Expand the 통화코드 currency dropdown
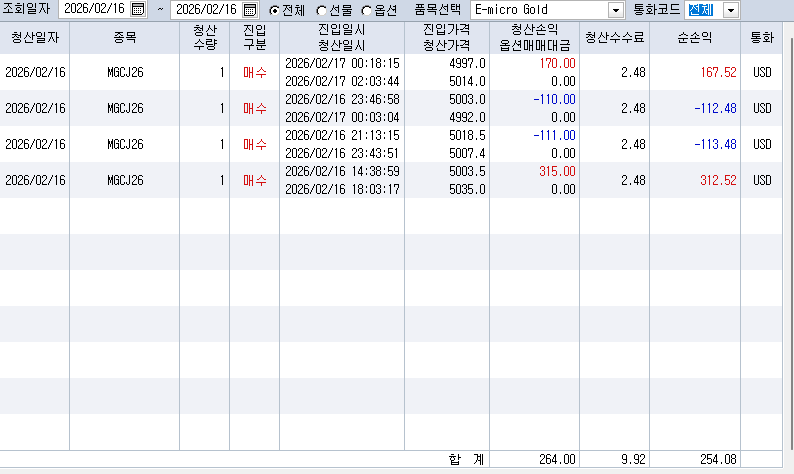Screen dimensions: 794x474 pos(731,10)
